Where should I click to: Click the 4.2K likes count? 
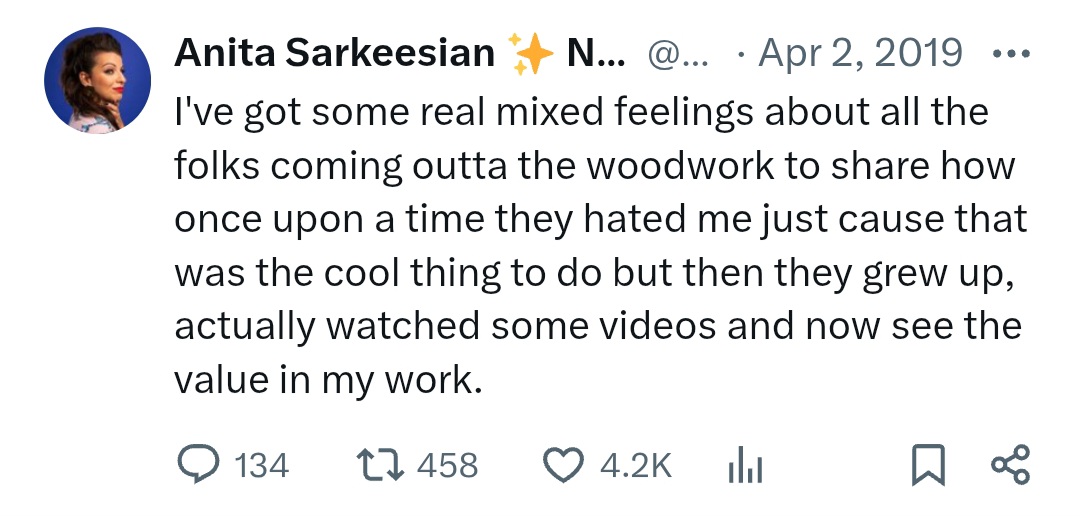[x=636, y=465]
